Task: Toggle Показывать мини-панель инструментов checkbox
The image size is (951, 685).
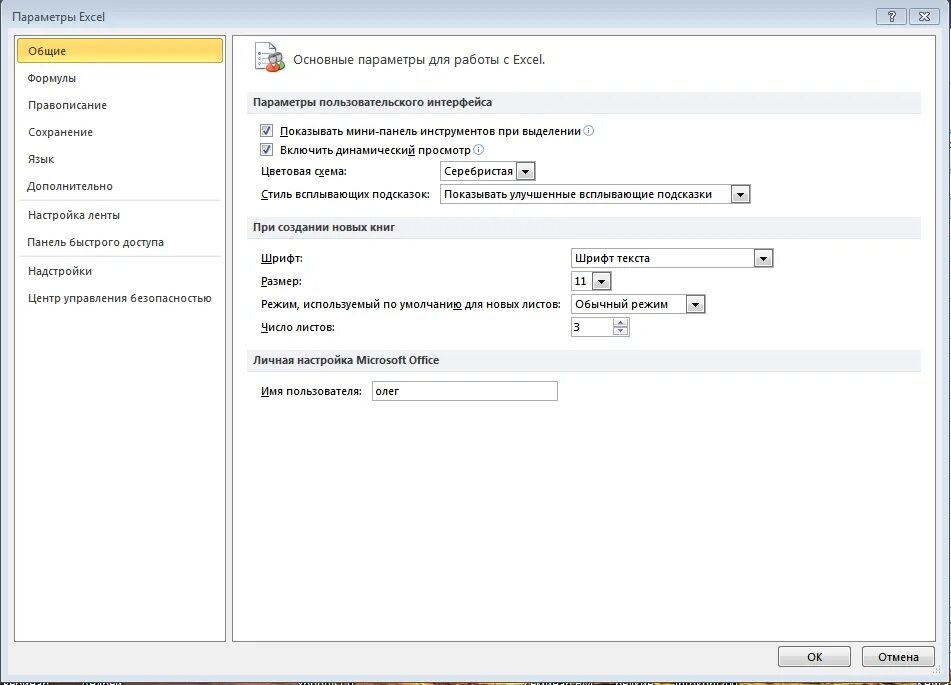Action: tap(266, 130)
